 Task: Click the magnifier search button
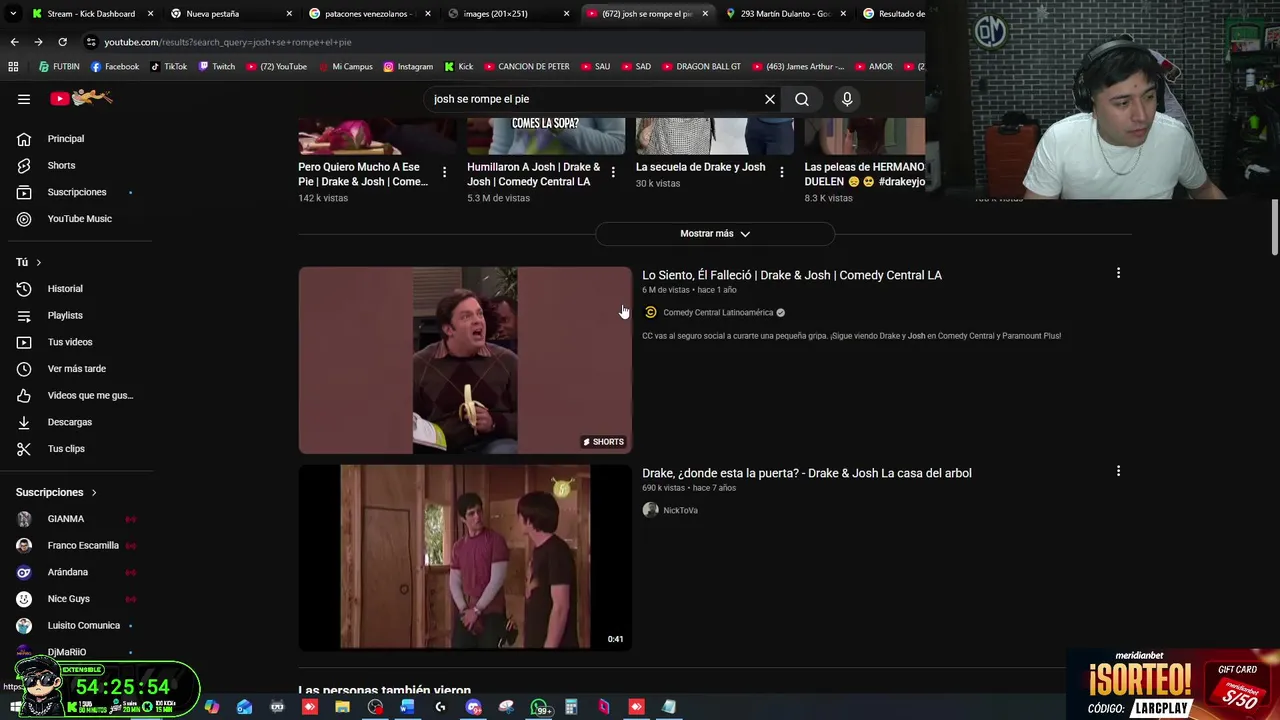click(802, 99)
